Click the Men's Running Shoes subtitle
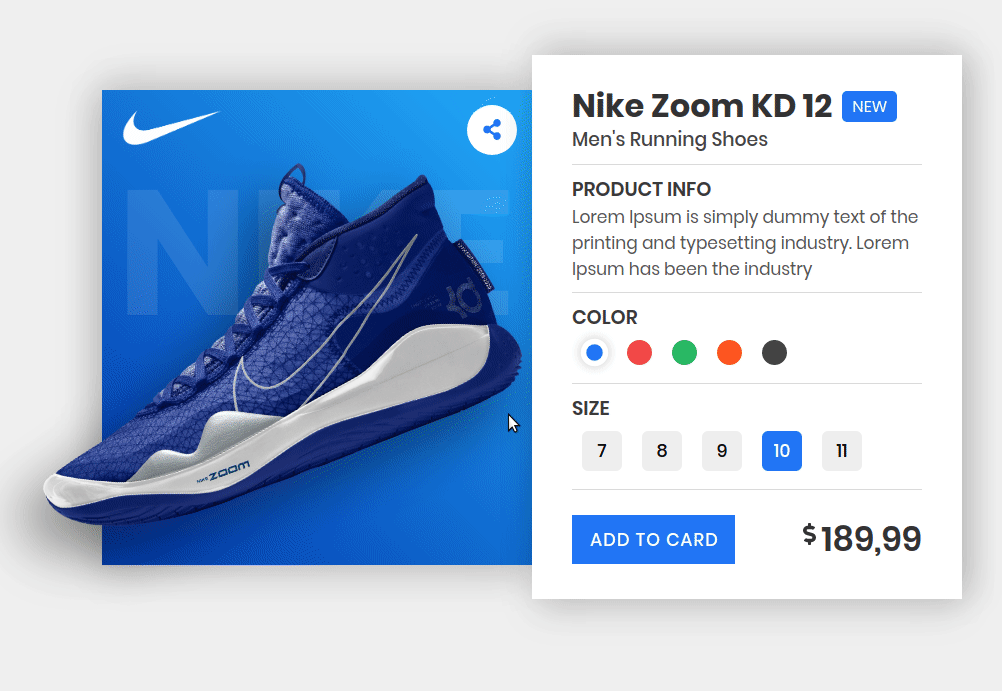 tap(670, 139)
